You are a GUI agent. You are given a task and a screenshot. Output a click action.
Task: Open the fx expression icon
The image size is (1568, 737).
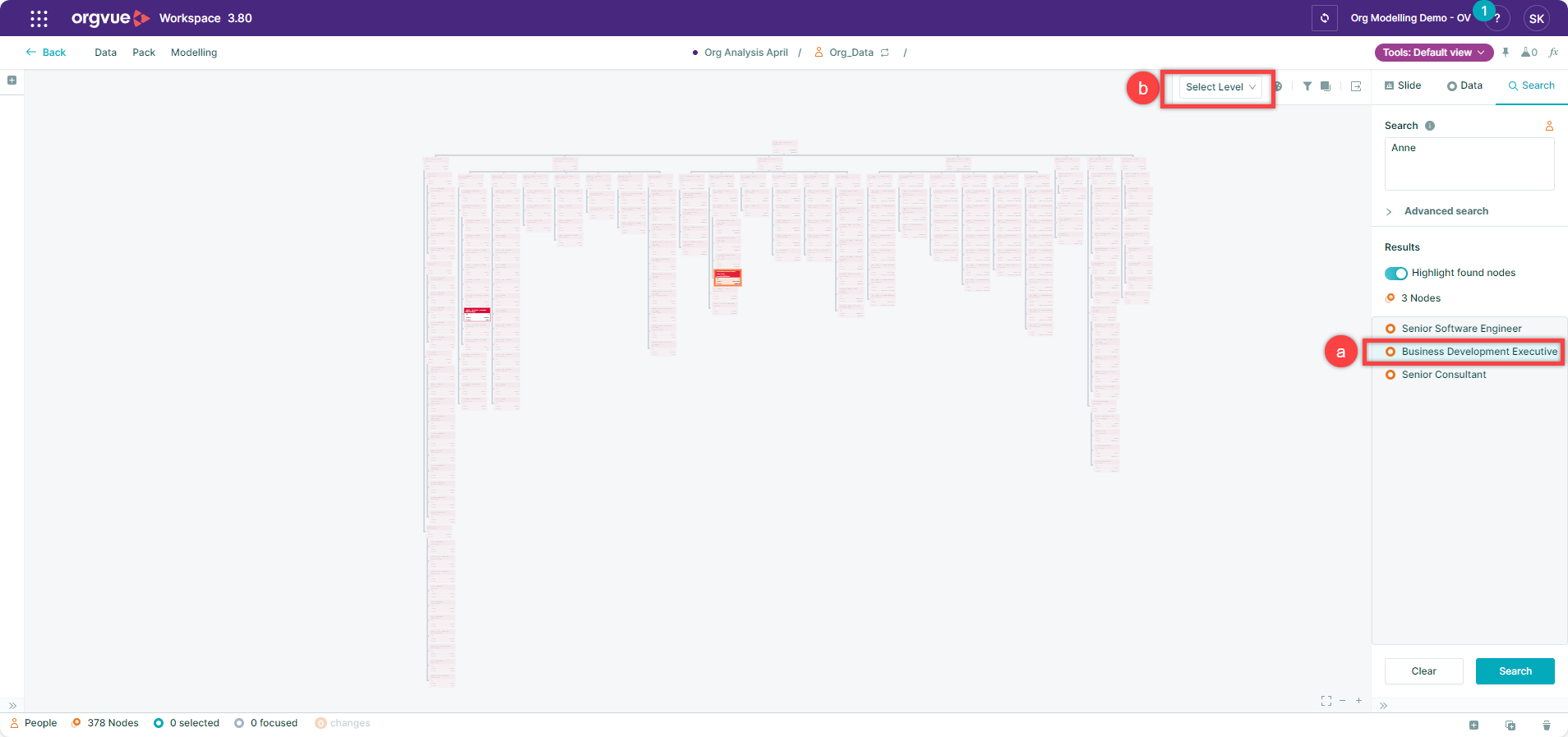(x=1553, y=53)
